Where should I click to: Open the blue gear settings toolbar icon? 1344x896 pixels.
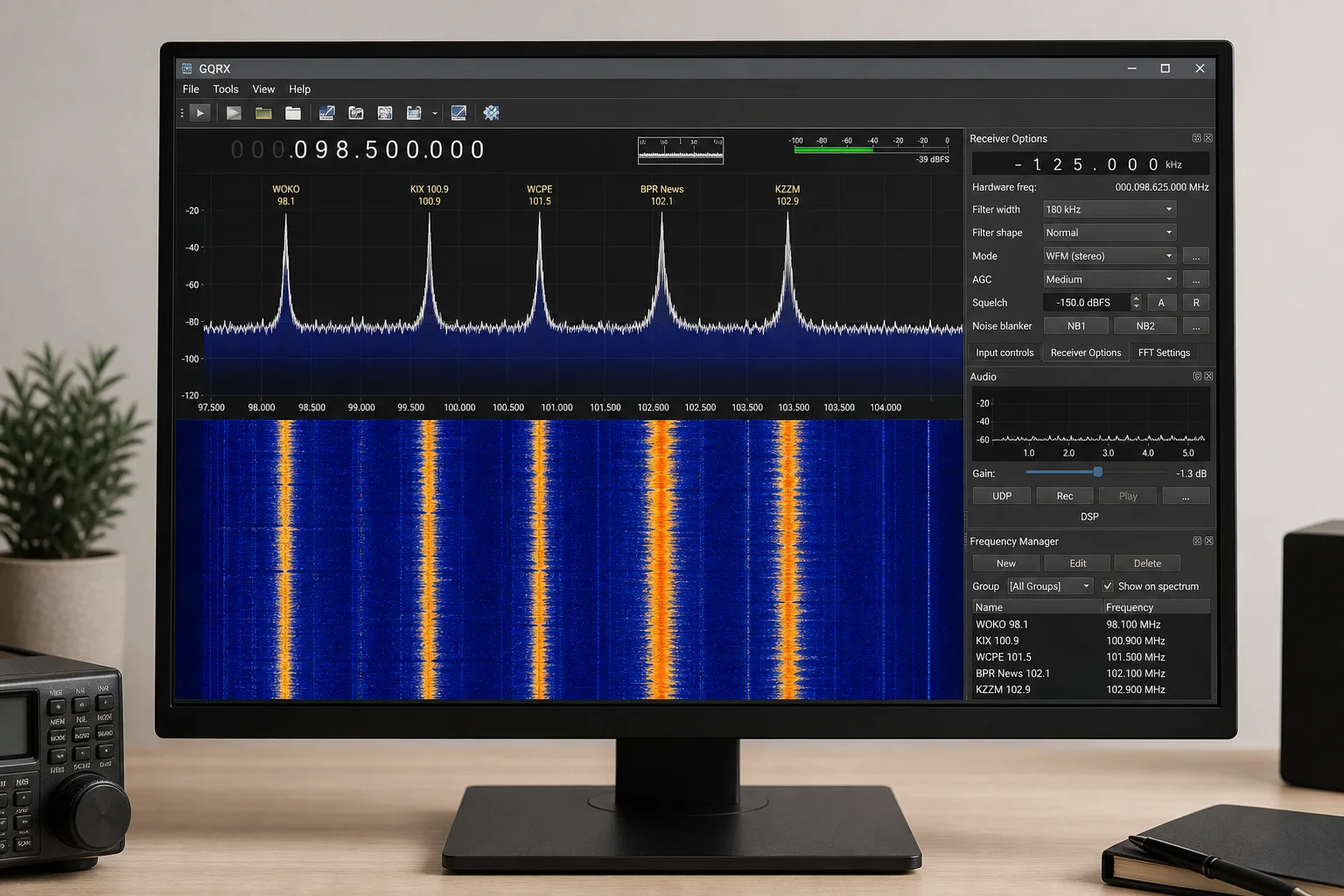pyautogui.click(x=492, y=113)
